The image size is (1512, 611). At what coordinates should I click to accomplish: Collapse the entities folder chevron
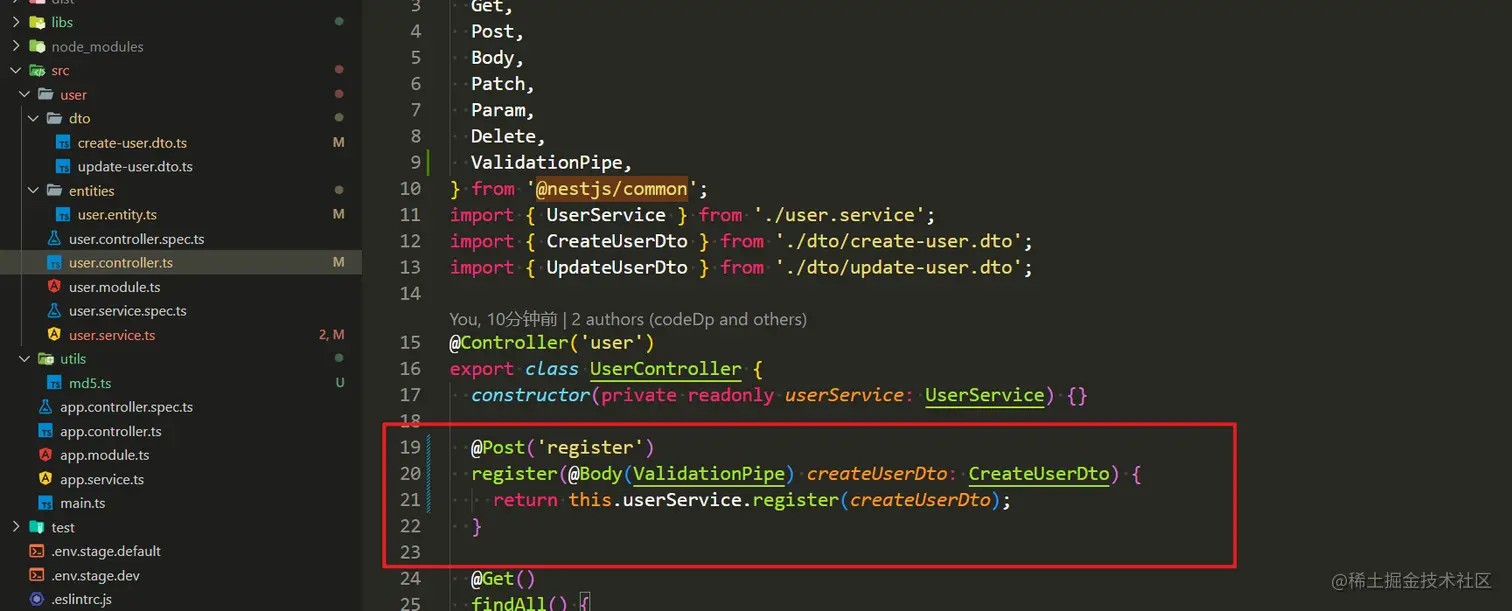[x=34, y=190]
